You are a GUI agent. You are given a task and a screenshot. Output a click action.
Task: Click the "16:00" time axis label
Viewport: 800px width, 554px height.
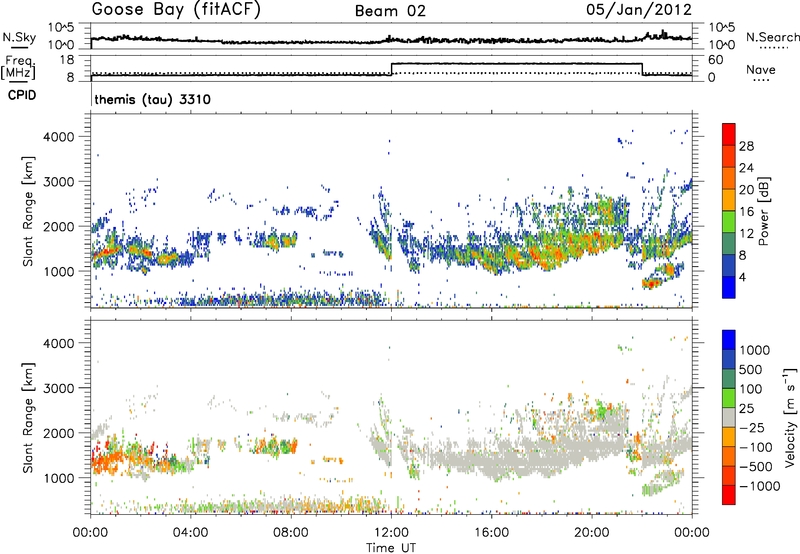pyautogui.click(x=491, y=533)
